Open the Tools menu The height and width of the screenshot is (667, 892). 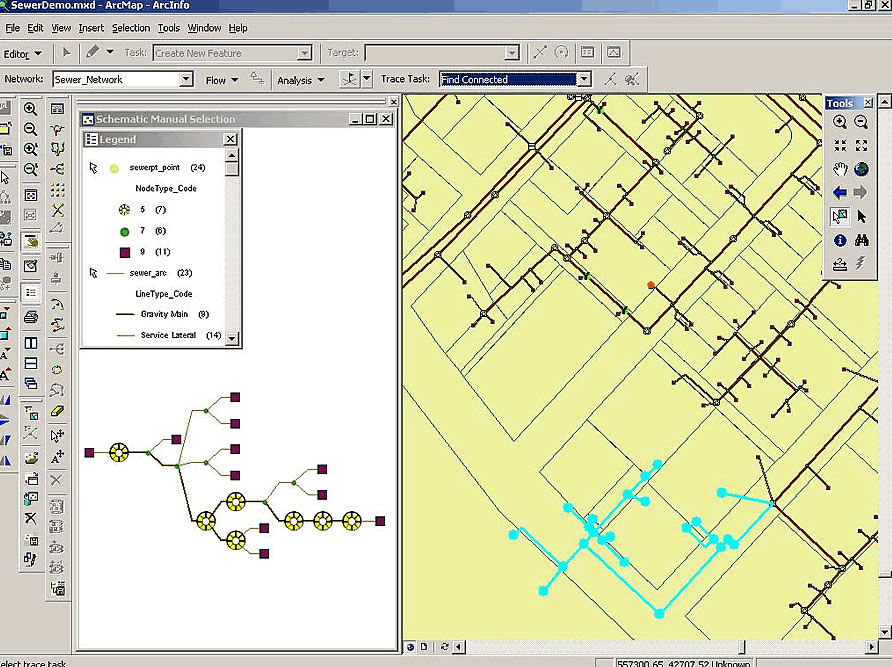pyautogui.click(x=168, y=28)
